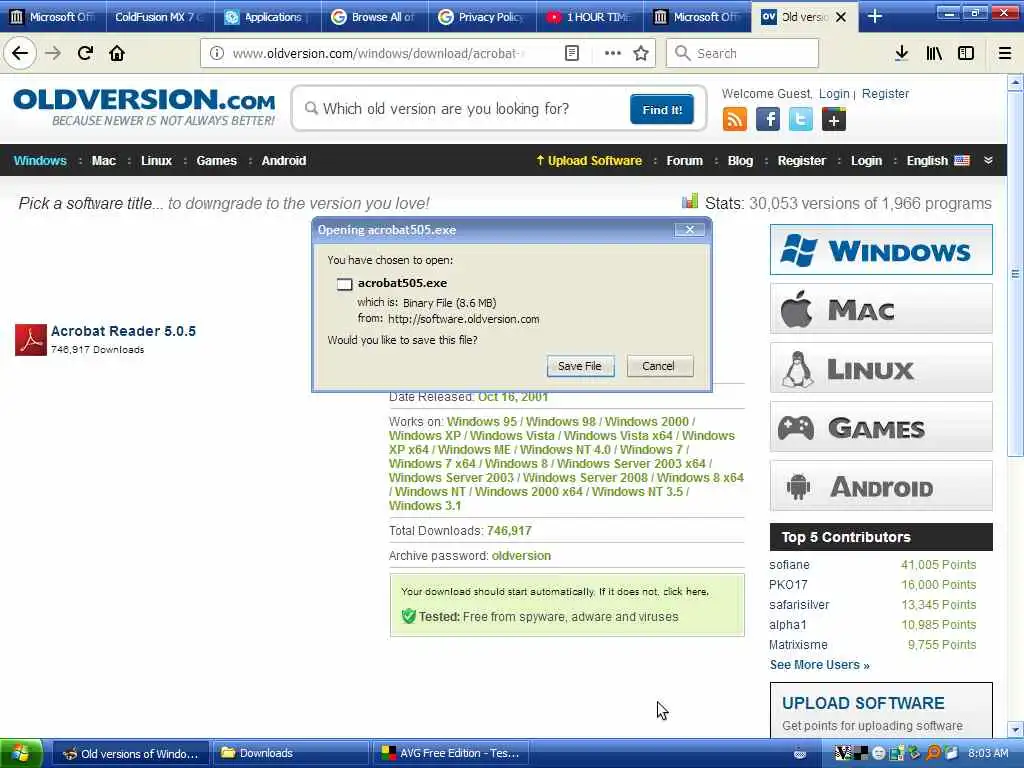The width and height of the screenshot is (1024, 768).
Task: Open Mac in site navigation
Action: 103,161
